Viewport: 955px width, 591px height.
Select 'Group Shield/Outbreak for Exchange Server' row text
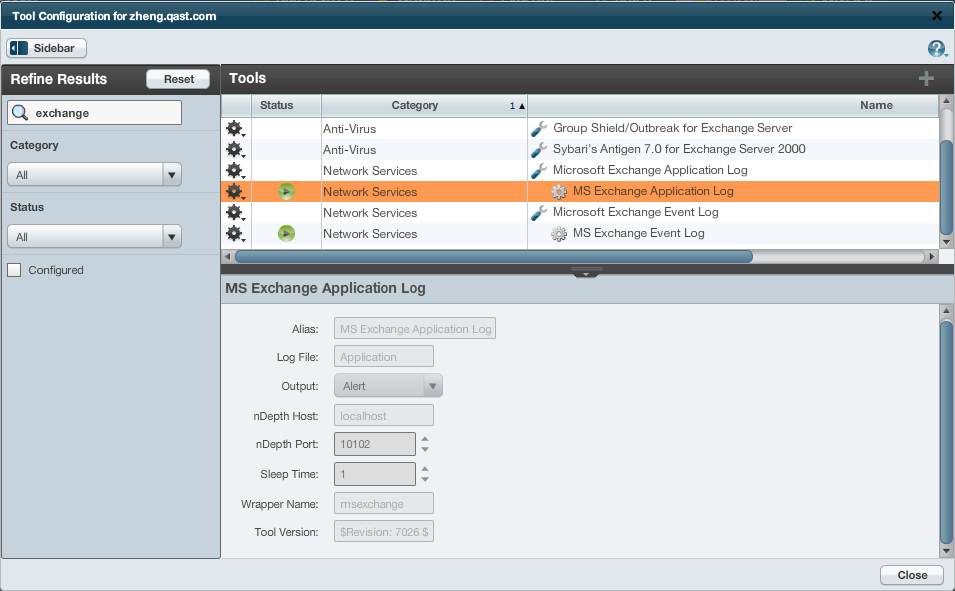coord(672,128)
